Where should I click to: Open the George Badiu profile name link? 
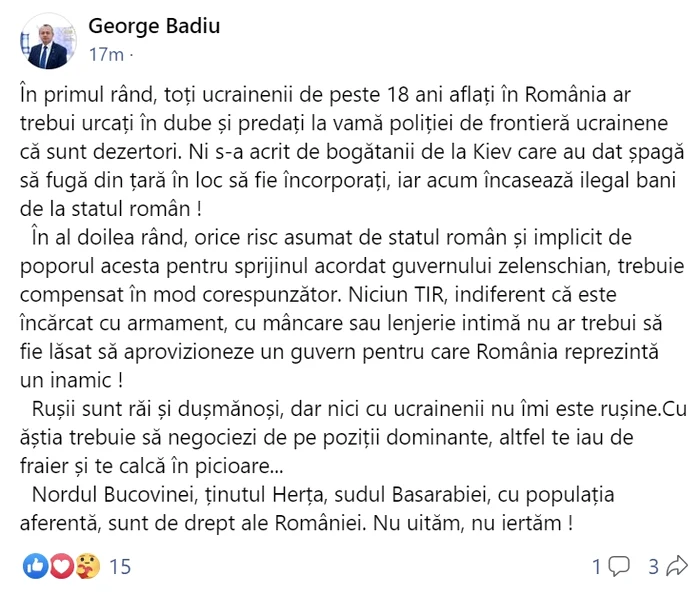pyautogui.click(x=154, y=26)
